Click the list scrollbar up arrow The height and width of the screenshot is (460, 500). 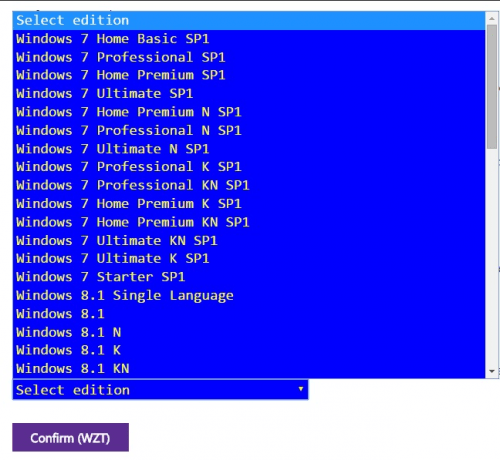[x=492, y=19]
